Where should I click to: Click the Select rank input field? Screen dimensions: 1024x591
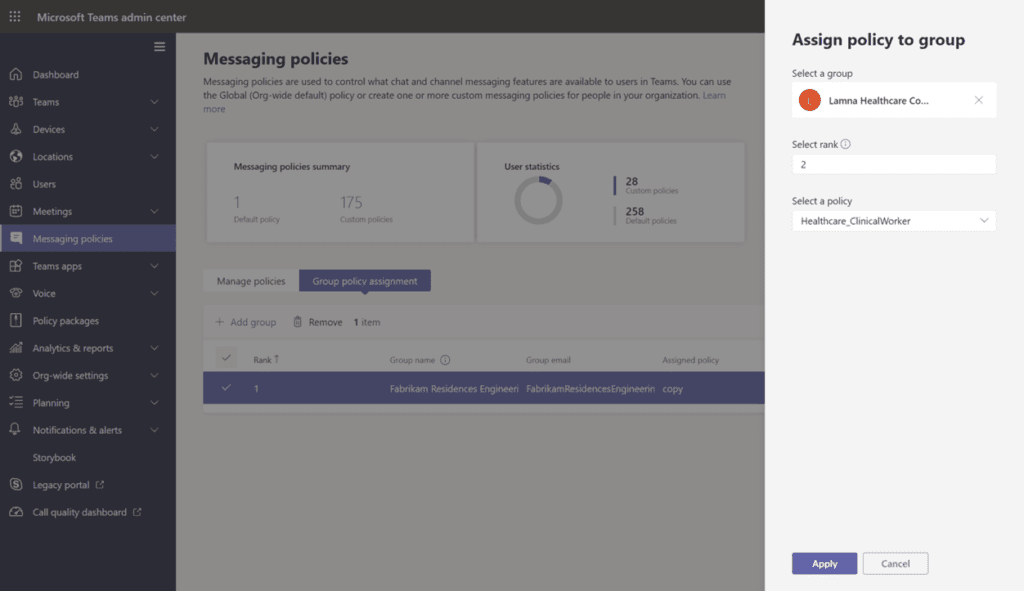tap(893, 165)
